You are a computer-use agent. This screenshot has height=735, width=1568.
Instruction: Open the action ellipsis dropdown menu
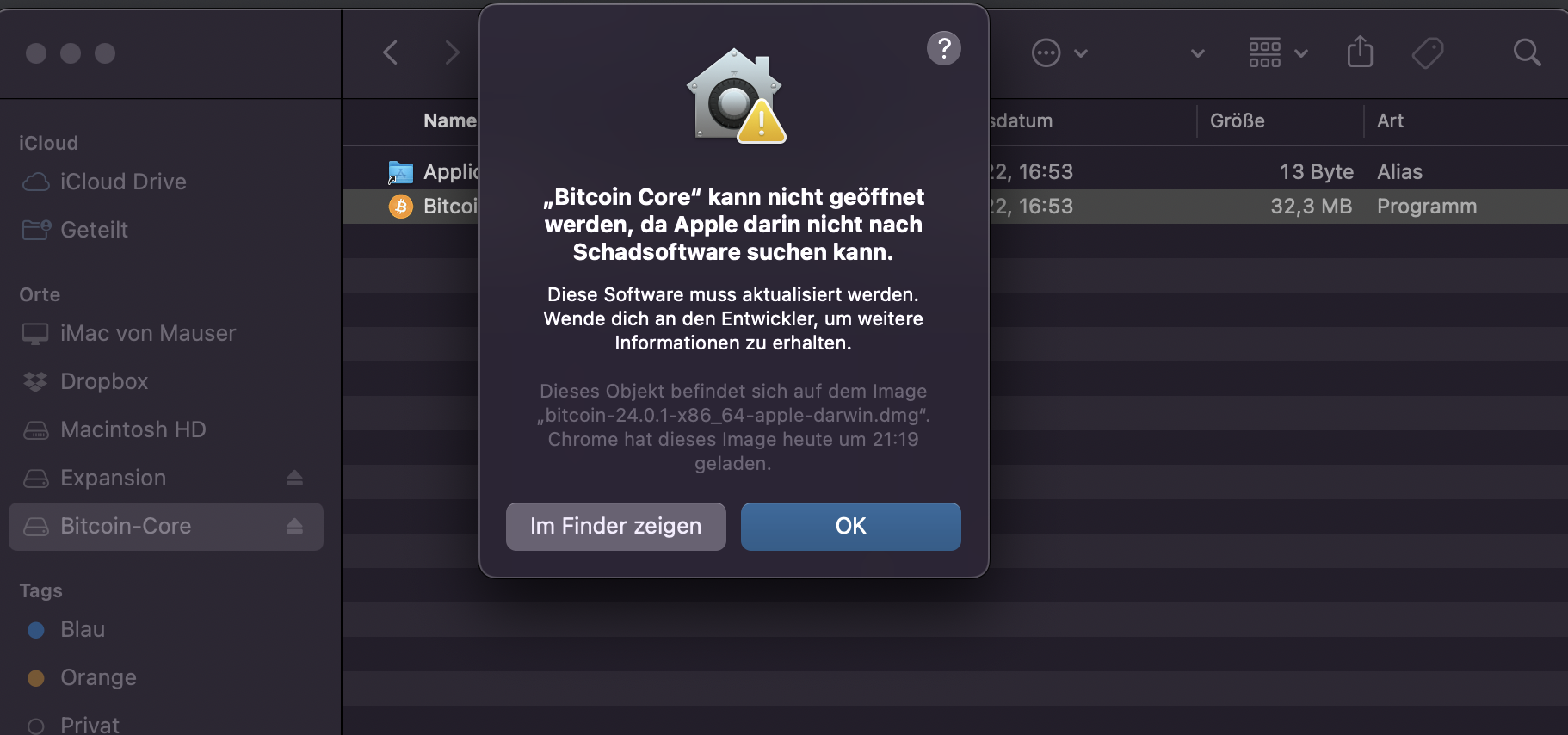[x=1059, y=53]
